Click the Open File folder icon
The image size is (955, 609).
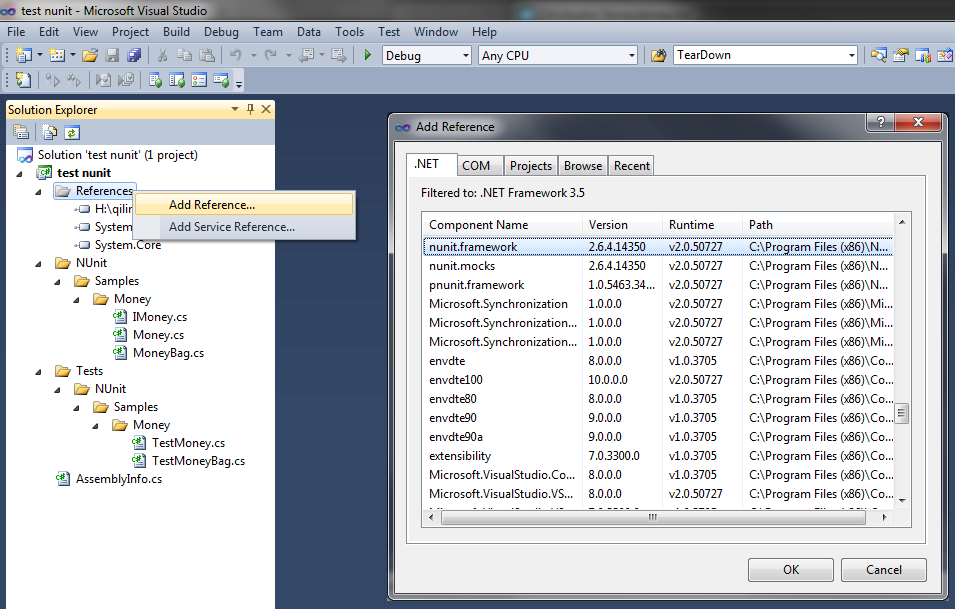click(x=90, y=55)
